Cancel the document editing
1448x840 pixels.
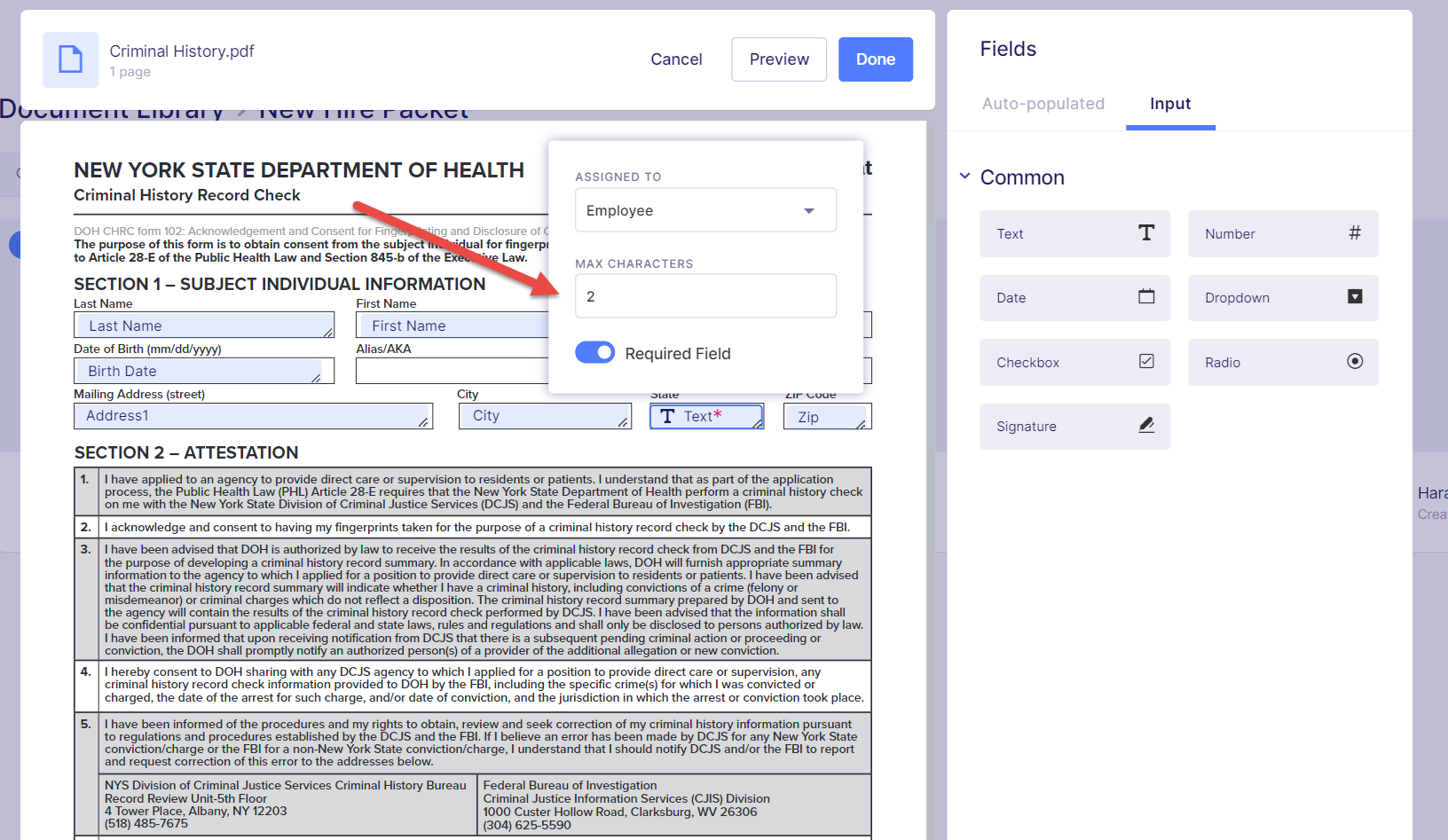[676, 59]
